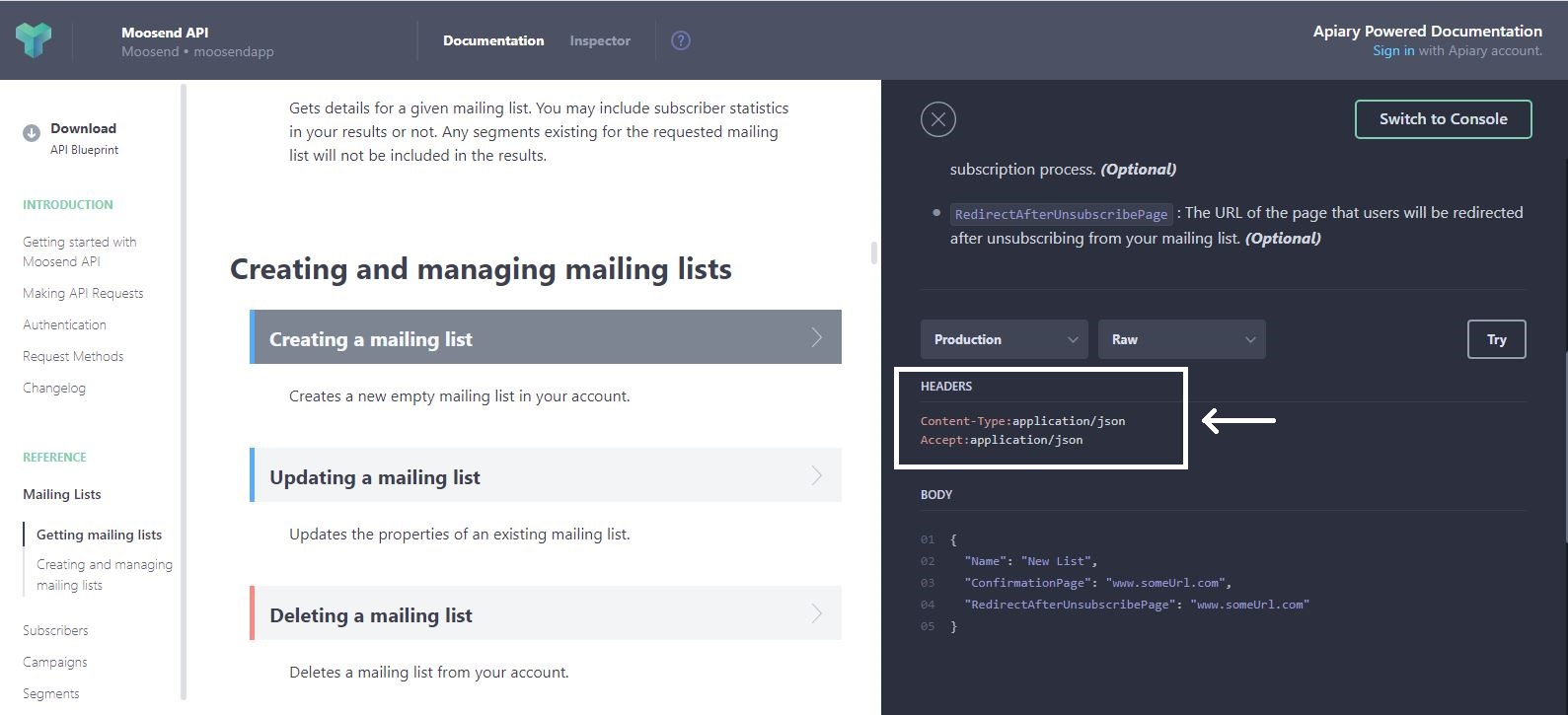The width and height of the screenshot is (1568, 715).
Task: Click the Switch to Console button
Action: [x=1444, y=119]
